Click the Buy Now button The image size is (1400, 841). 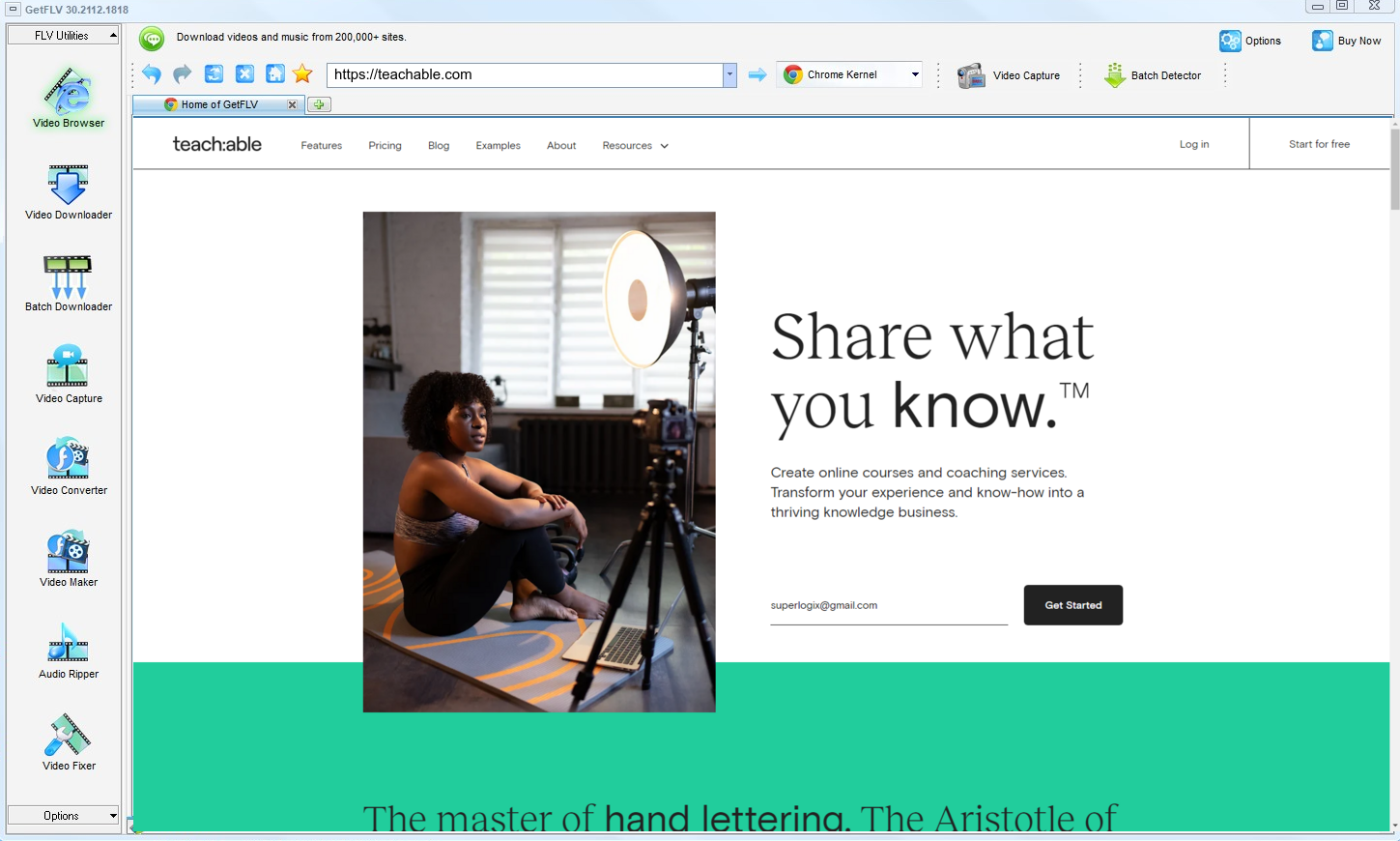pos(1346,41)
